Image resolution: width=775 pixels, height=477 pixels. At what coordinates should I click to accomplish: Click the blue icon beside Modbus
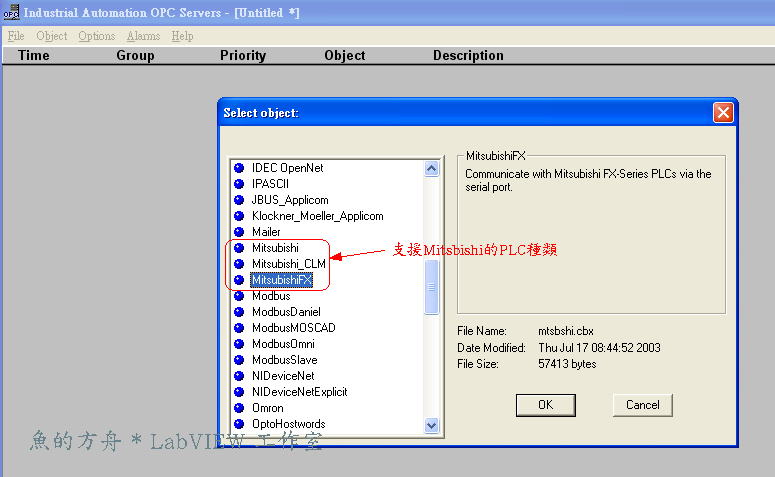pos(239,296)
